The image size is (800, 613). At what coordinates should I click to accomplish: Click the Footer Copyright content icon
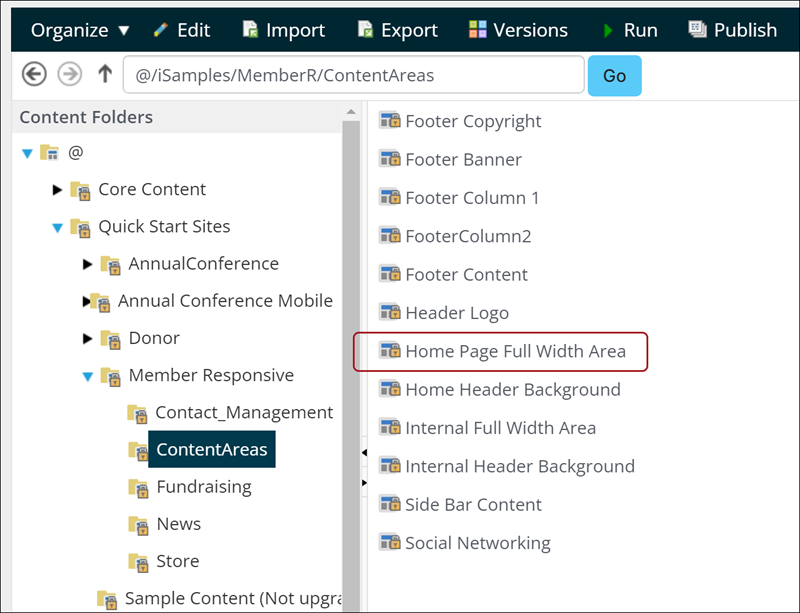click(390, 120)
